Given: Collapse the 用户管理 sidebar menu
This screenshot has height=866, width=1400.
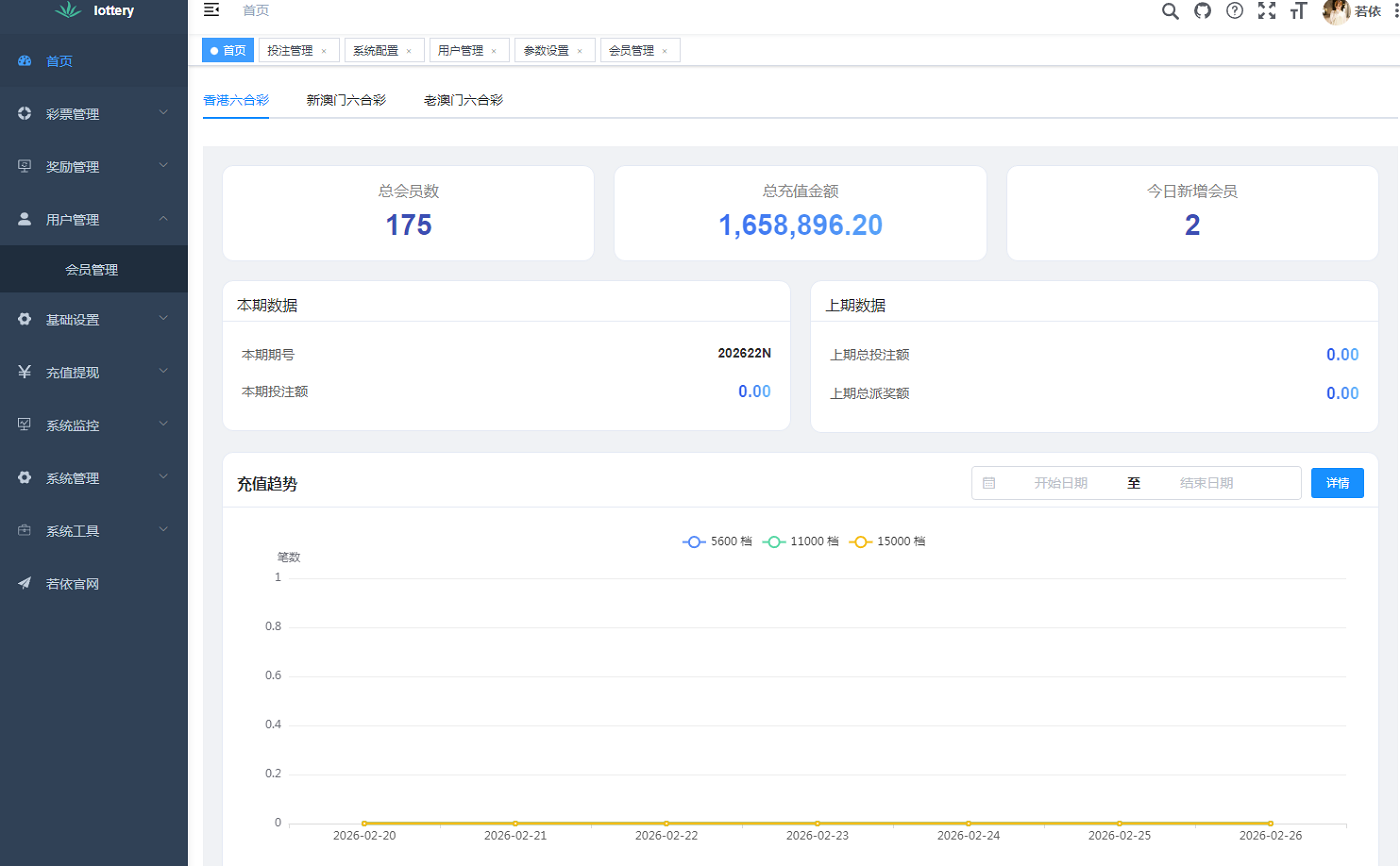Looking at the screenshot, I should (93, 219).
